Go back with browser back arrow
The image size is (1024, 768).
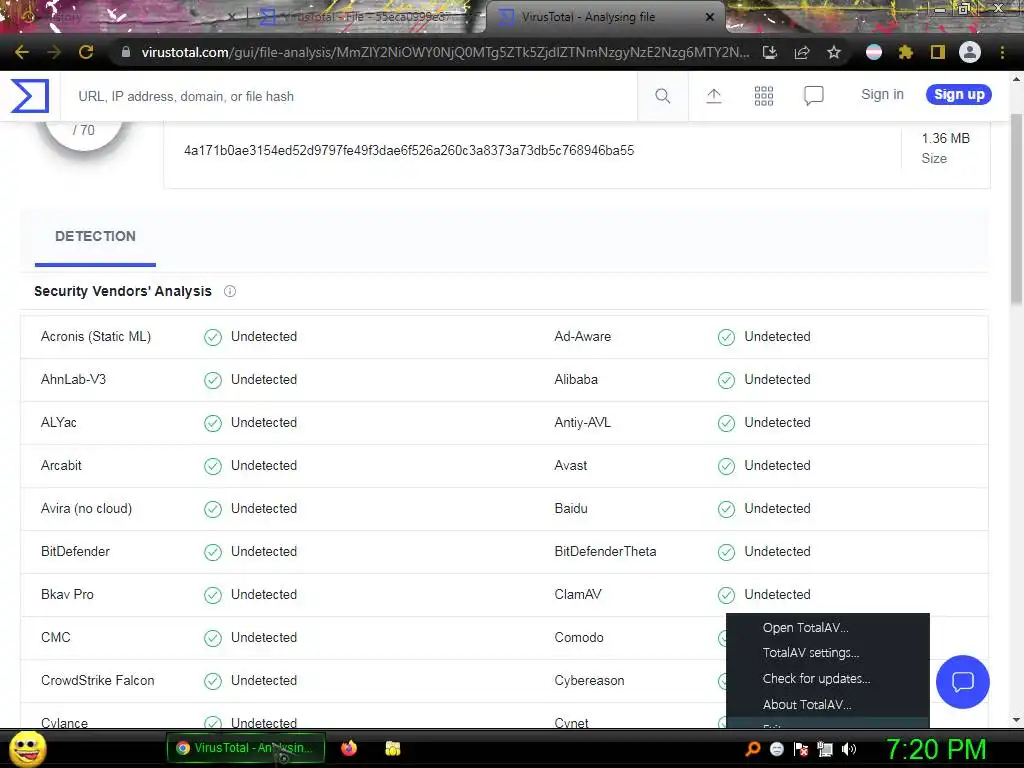[x=22, y=52]
